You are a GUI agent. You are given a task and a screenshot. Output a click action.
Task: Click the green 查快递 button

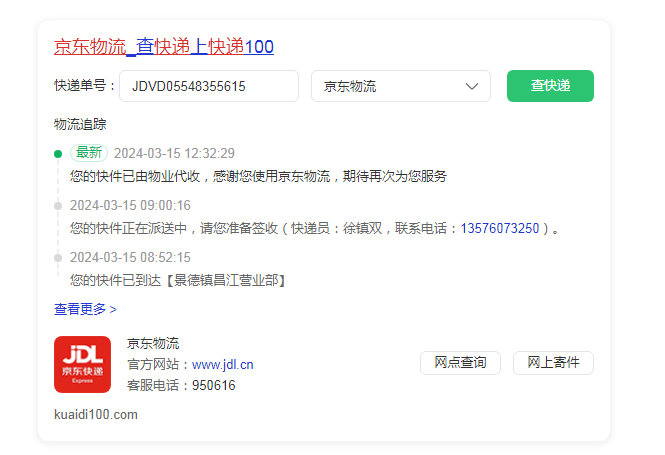click(x=550, y=86)
